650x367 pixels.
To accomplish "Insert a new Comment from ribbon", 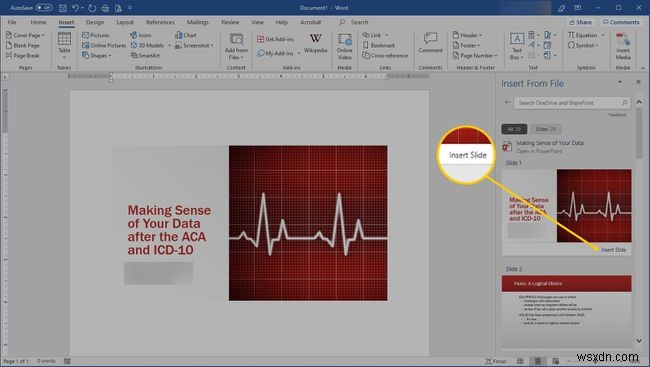I will pos(430,43).
